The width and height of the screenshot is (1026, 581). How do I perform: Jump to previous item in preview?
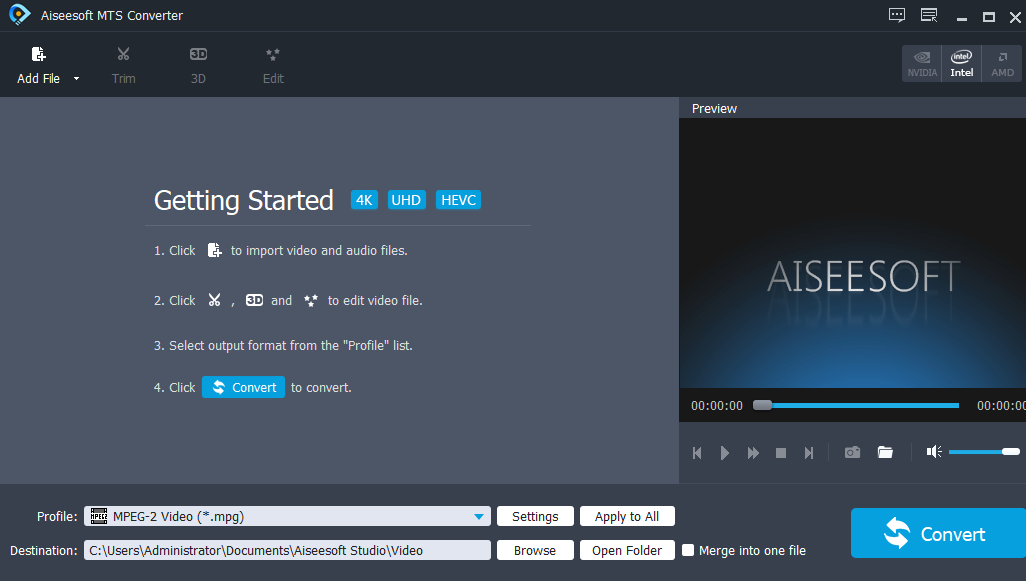[697, 453]
